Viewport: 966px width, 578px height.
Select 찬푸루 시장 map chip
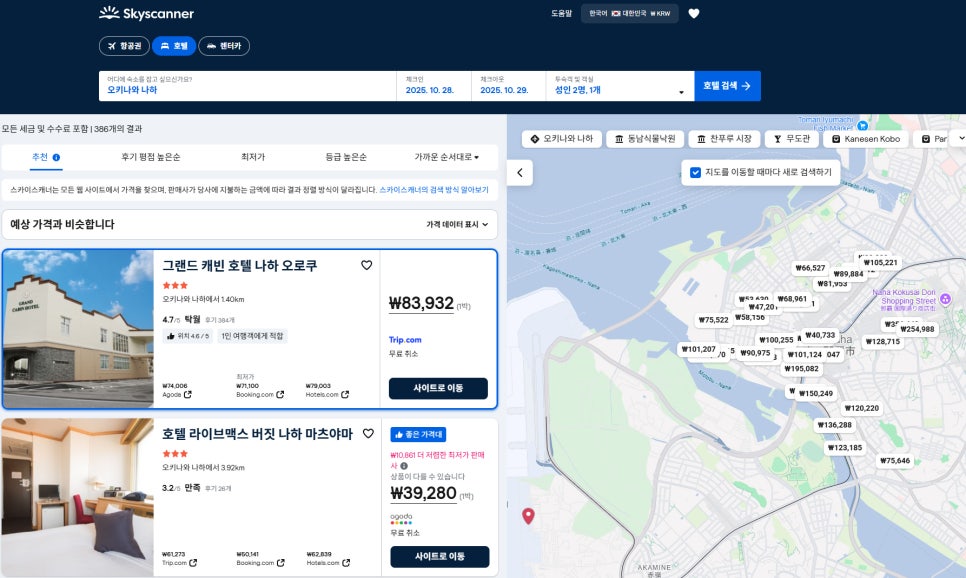pyautogui.click(x=724, y=139)
